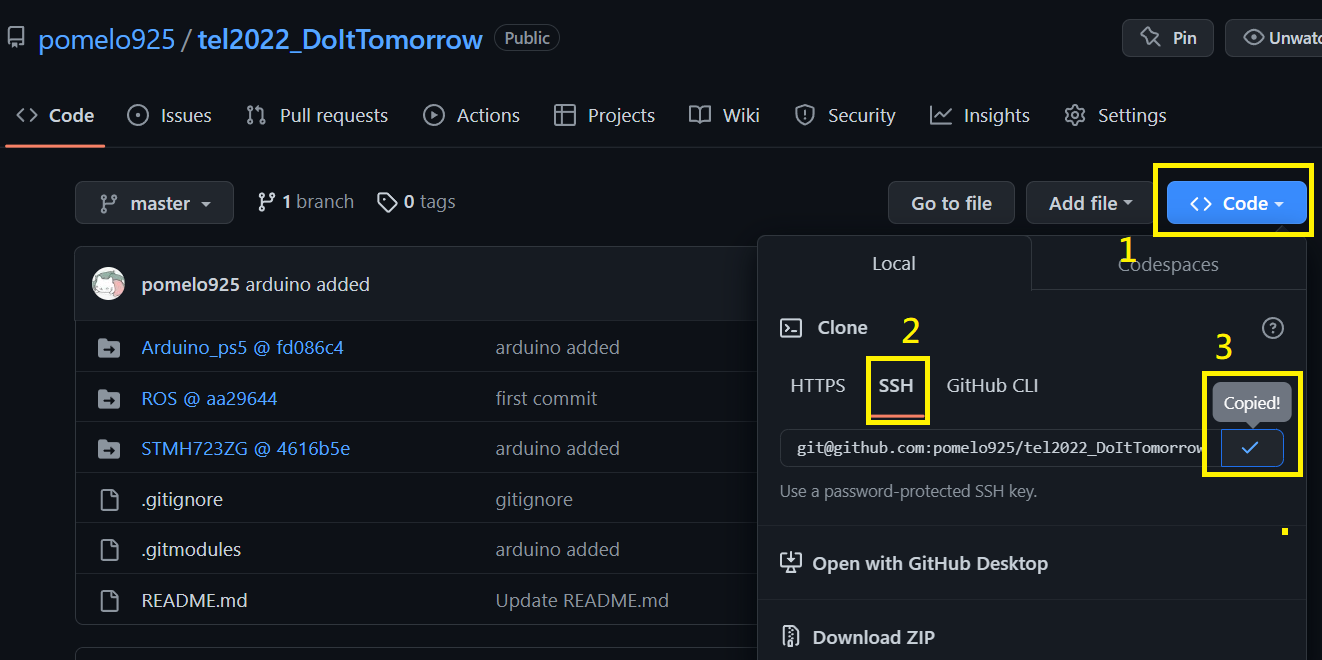View the Insights tab

pyautogui.click(x=979, y=116)
